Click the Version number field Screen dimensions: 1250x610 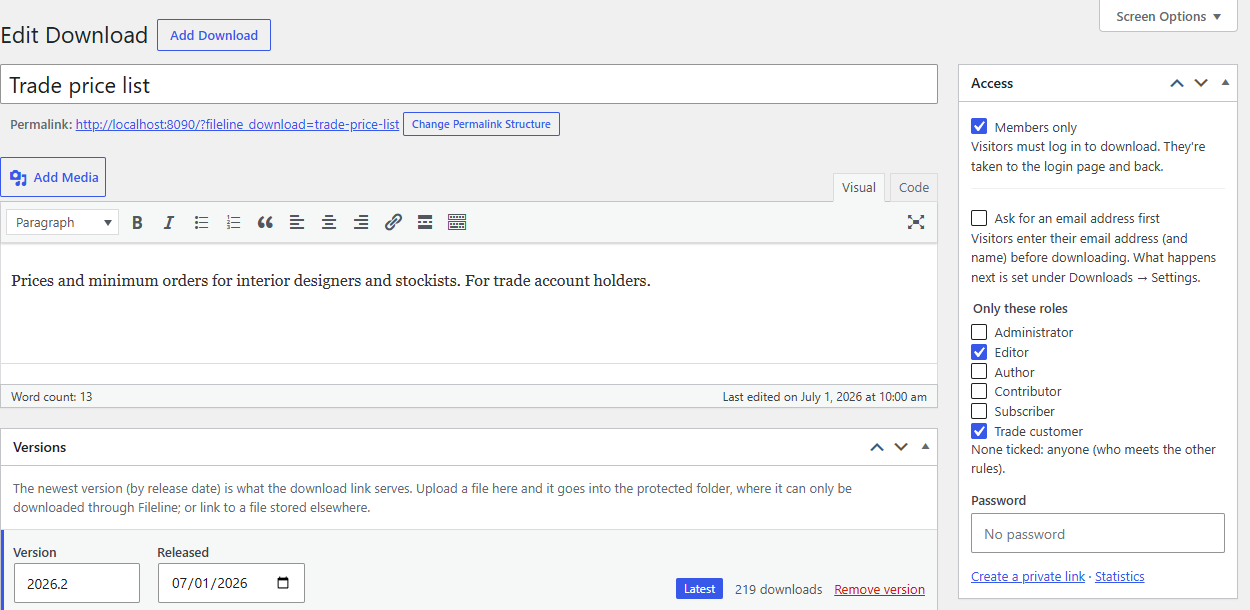pyautogui.click(x=77, y=583)
